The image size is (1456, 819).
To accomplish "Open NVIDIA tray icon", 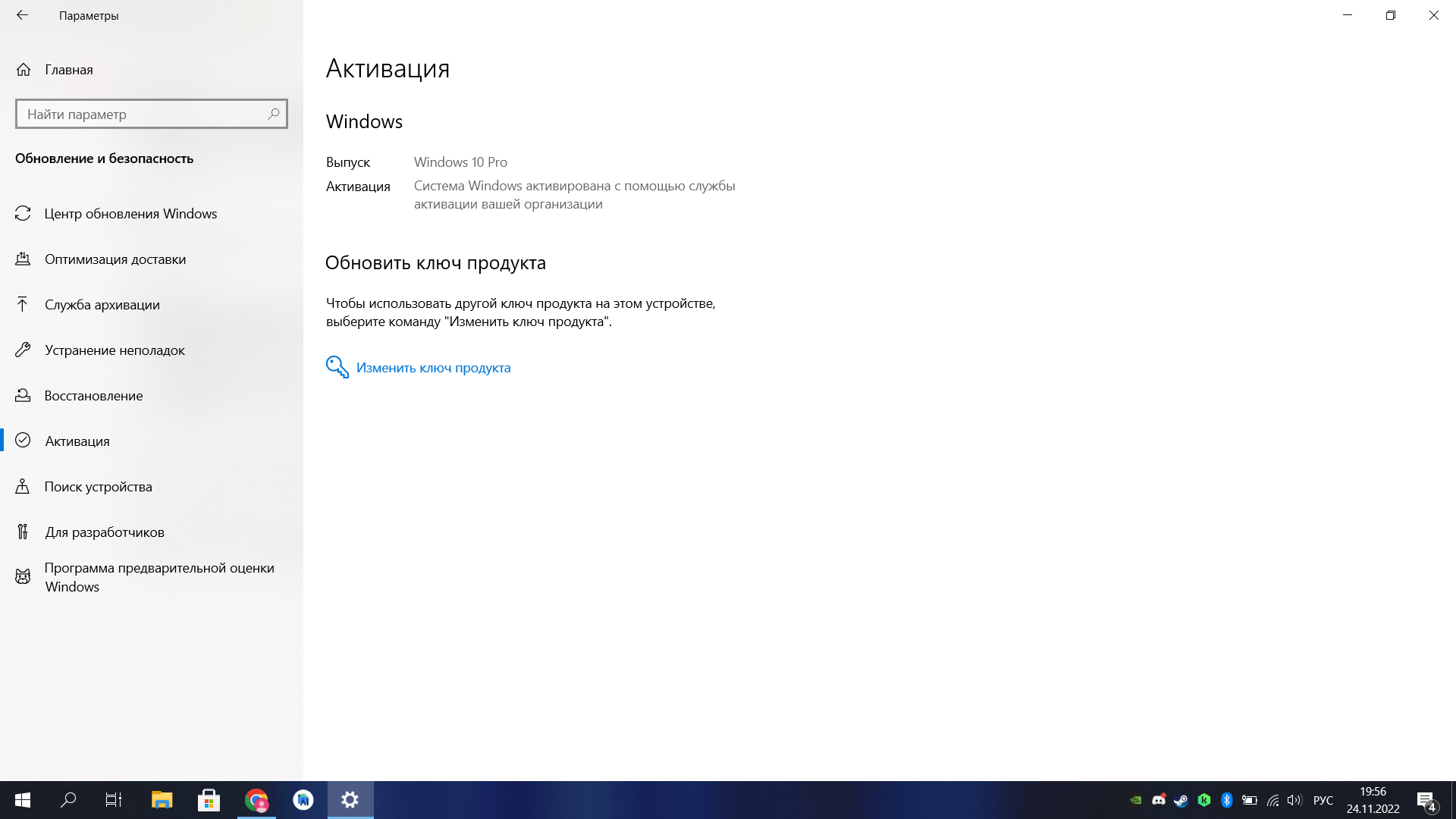I will 1136,800.
